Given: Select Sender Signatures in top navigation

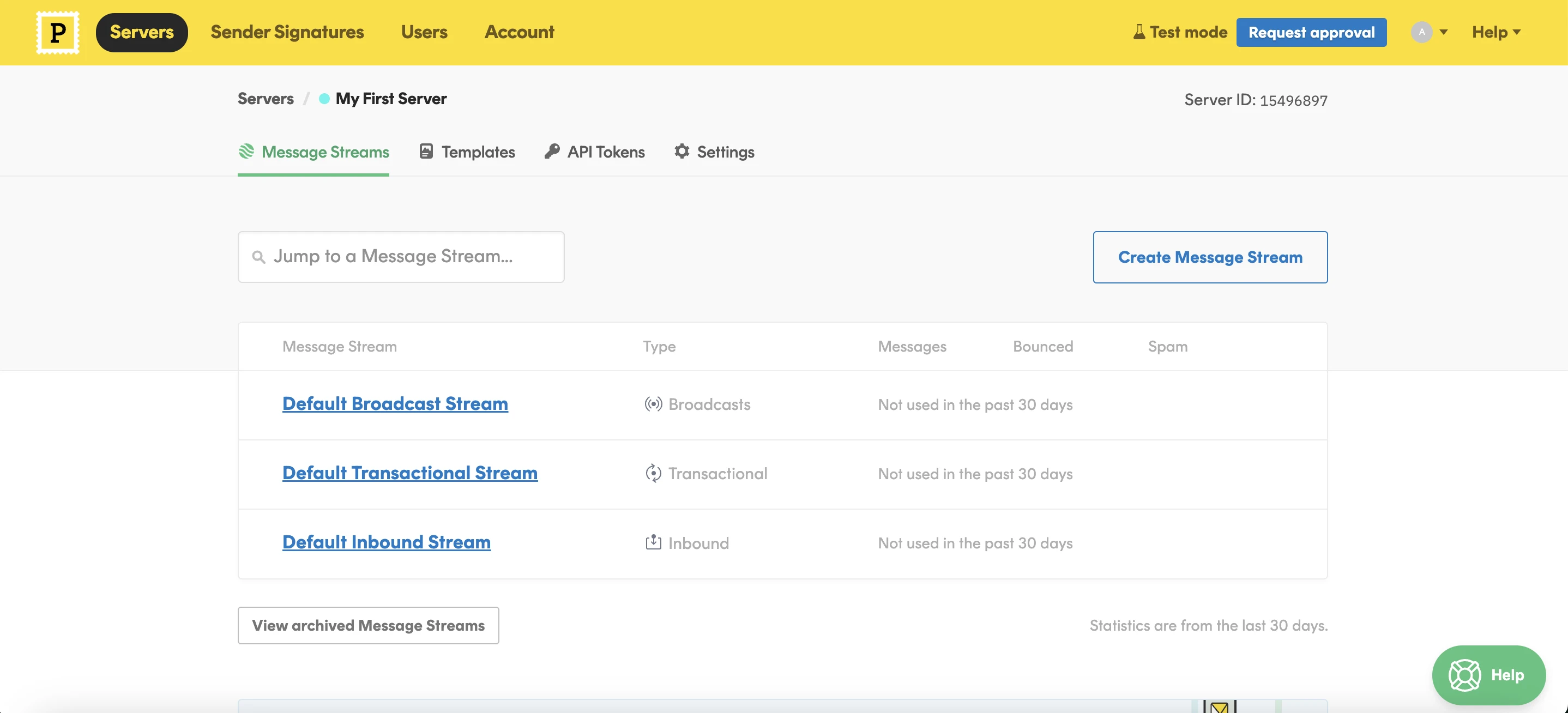Looking at the screenshot, I should click(x=287, y=32).
